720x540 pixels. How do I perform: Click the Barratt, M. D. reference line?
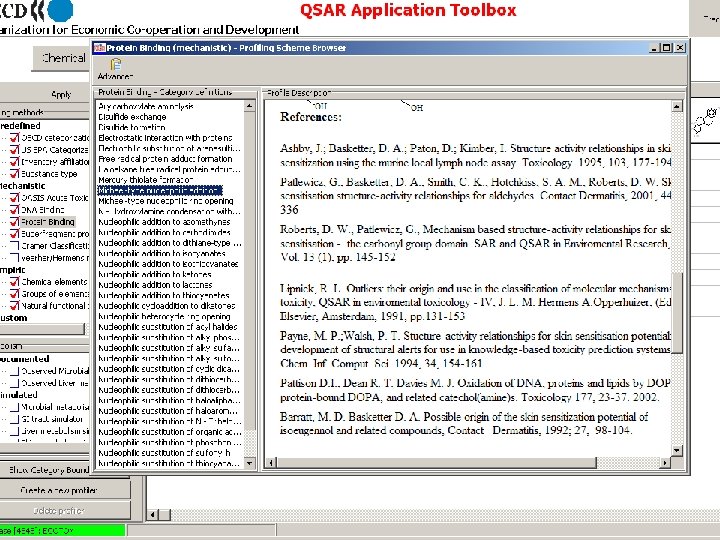[464, 423]
